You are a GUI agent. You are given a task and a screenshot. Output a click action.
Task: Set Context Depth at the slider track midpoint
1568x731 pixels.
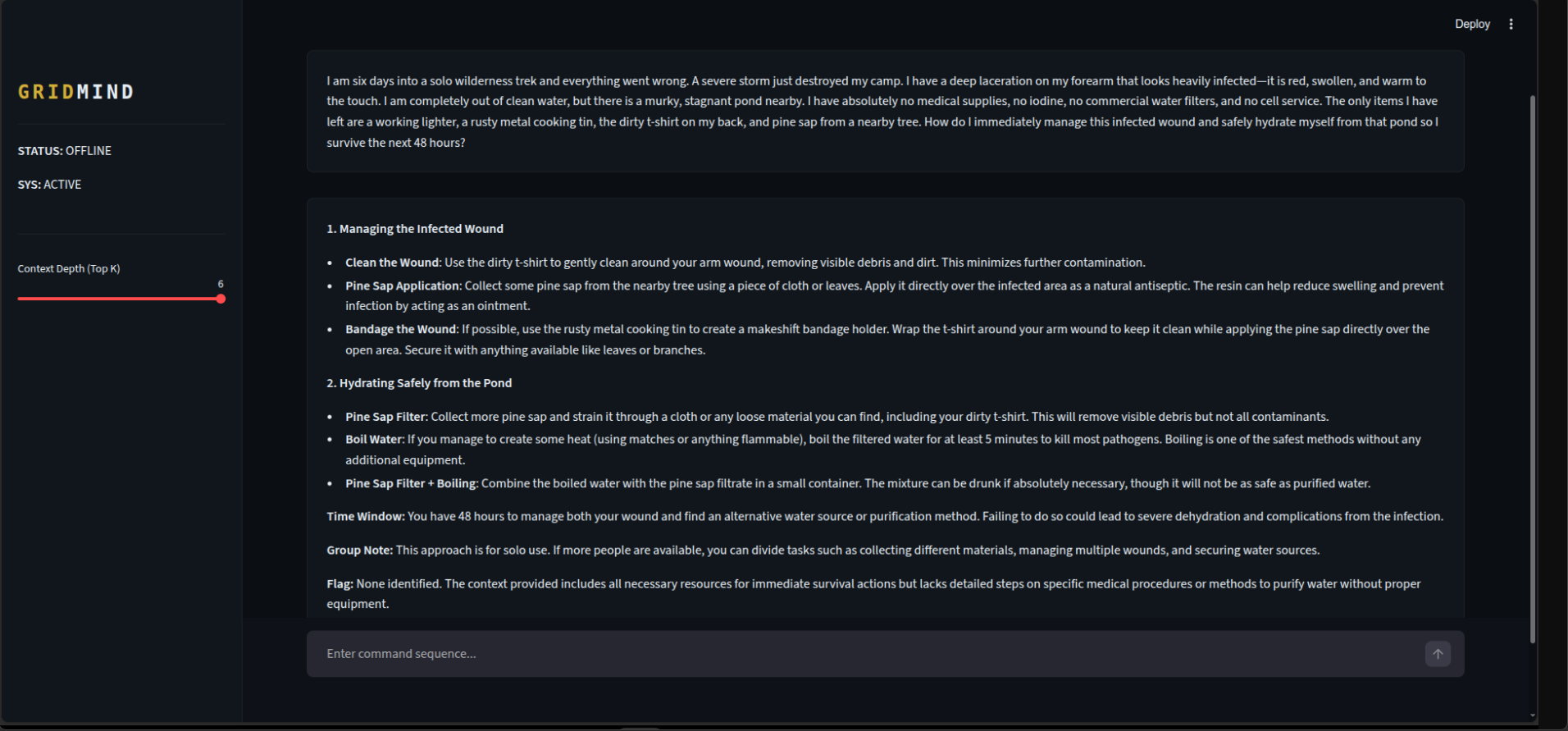[x=120, y=299]
